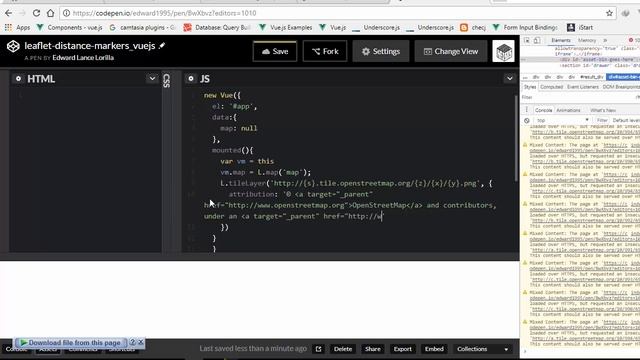Open HTML editor settings gear
This screenshot has height=360, width=640.
pyautogui.click(x=18, y=79)
